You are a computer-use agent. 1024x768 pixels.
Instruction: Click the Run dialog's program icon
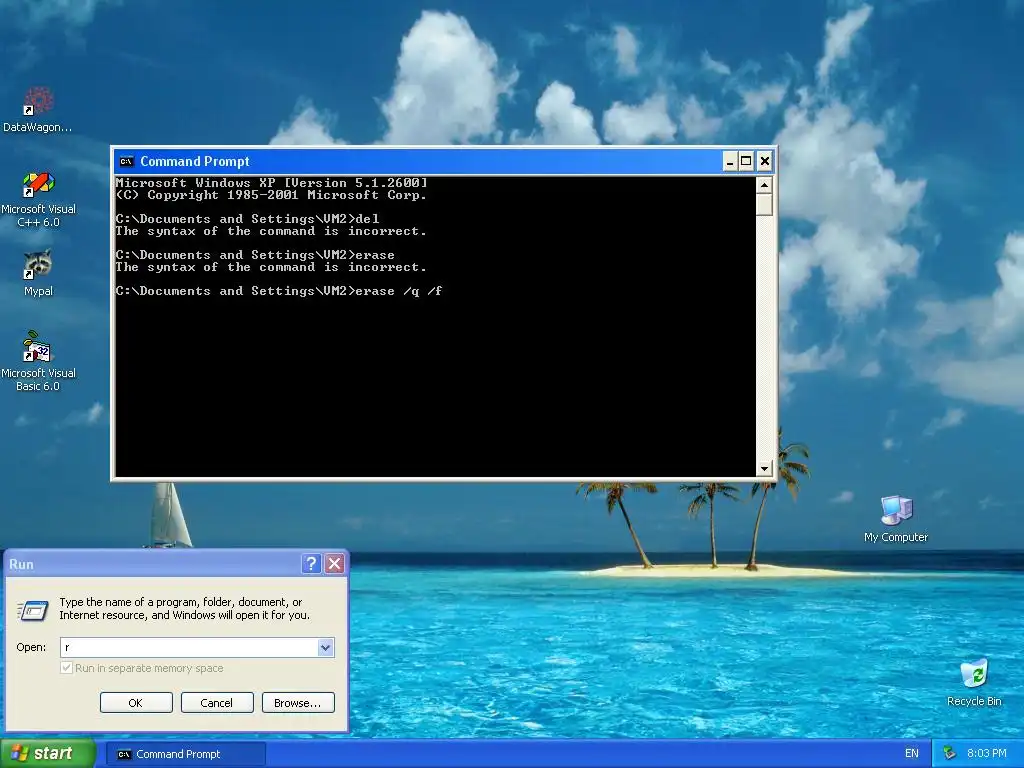pyautogui.click(x=32, y=610)
